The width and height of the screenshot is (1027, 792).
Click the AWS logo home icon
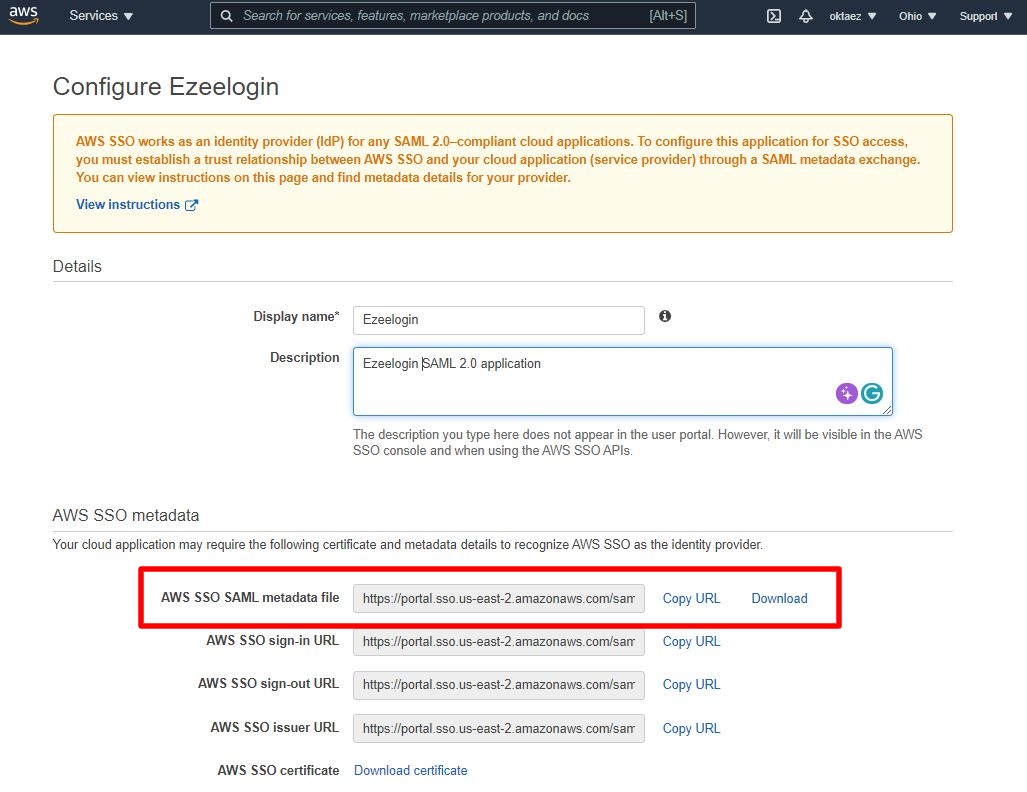point(24,15)
